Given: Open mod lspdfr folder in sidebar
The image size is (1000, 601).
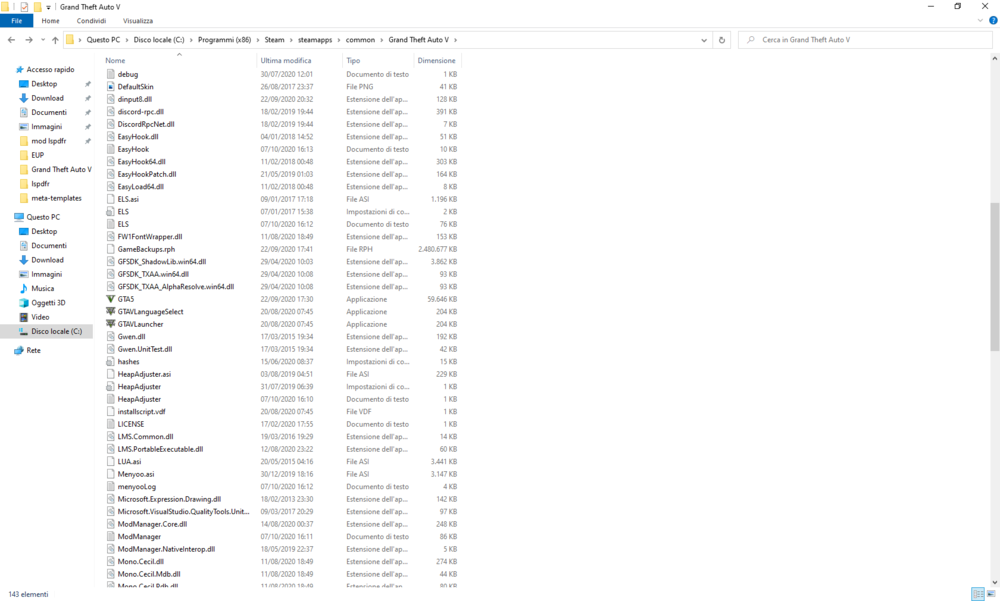Looking at the screenshot, I should pyautogui.click(x=48, y=141).
